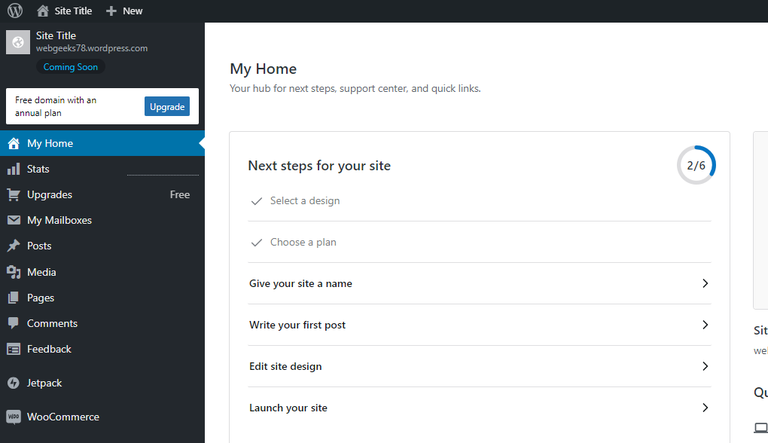The width and height of the screenshot is (768, 443).
Task: Click the Posts pushpin icon
Action: (x=14, y=246)
